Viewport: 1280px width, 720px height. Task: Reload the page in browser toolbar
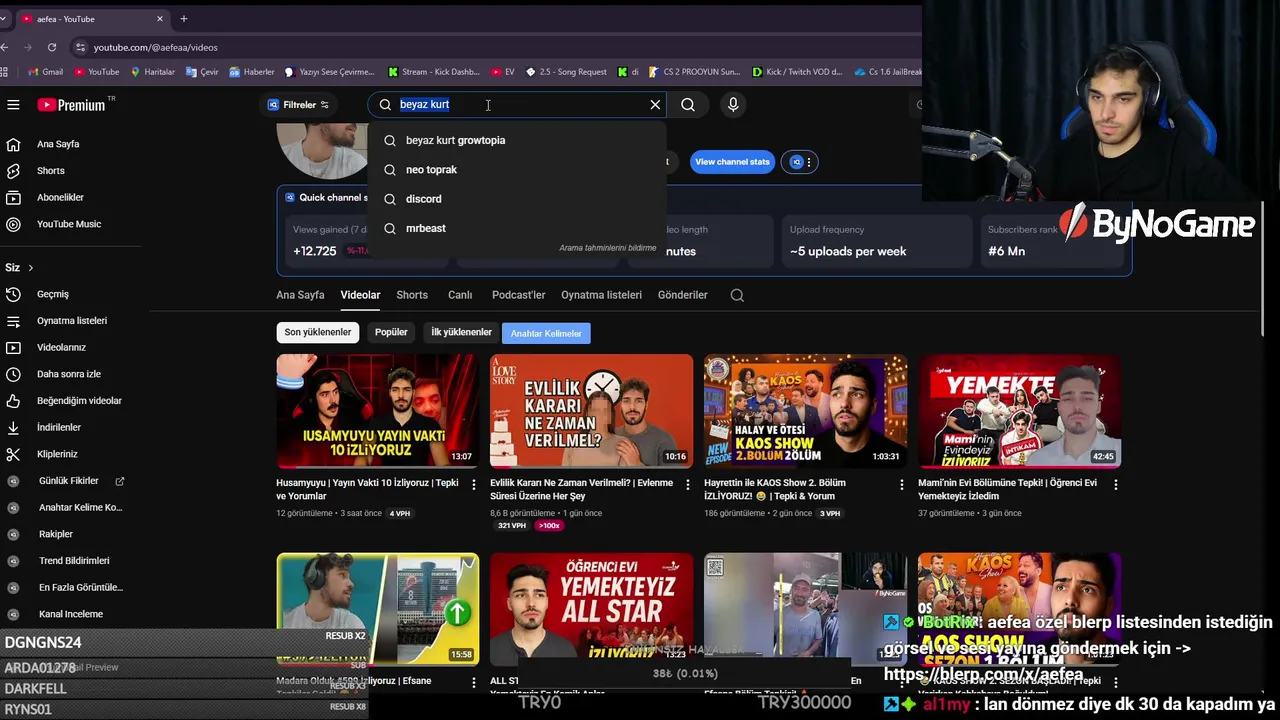tap(52, 47)
